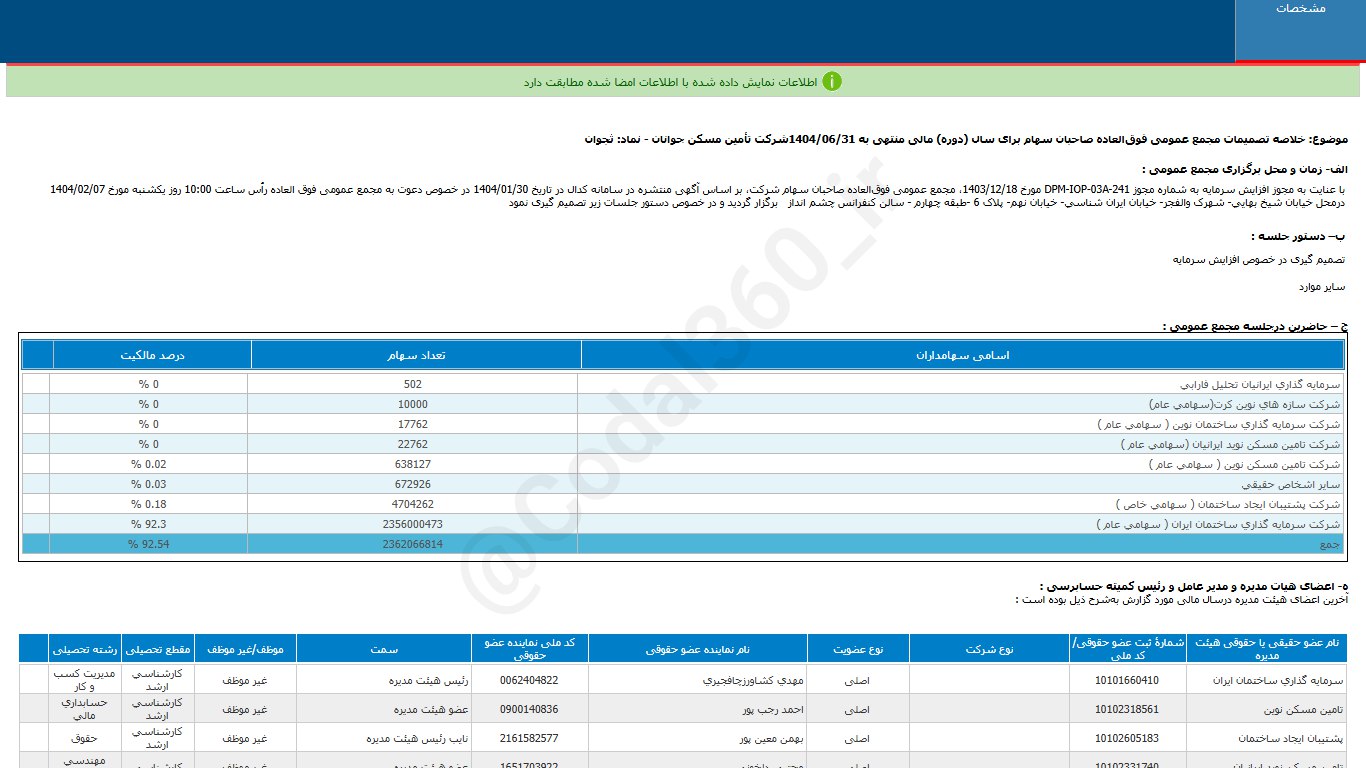The image size is (1366, 768).
Task: Select shareholder 'شرکت سرمایه گذاری ساختمان ایران (سهامی عام)'
Action: click(1218, 524)
